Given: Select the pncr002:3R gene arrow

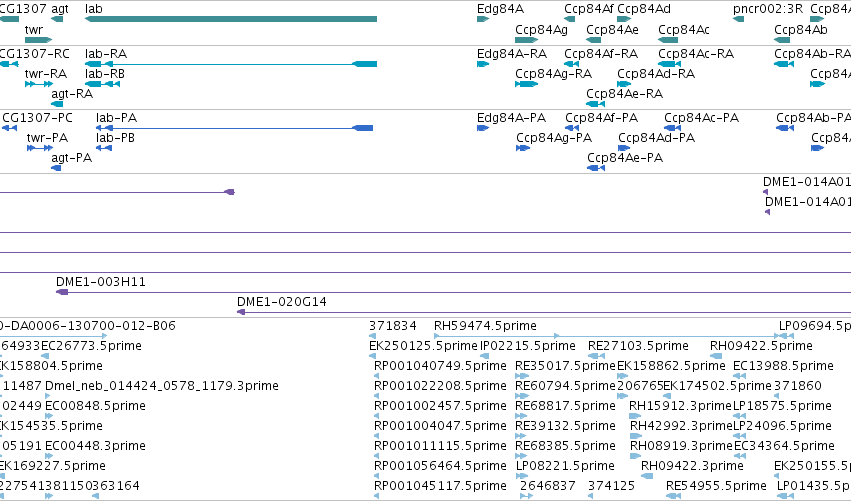Looking at the screenshot, I should pyautogui.click(x=738, y=19).
